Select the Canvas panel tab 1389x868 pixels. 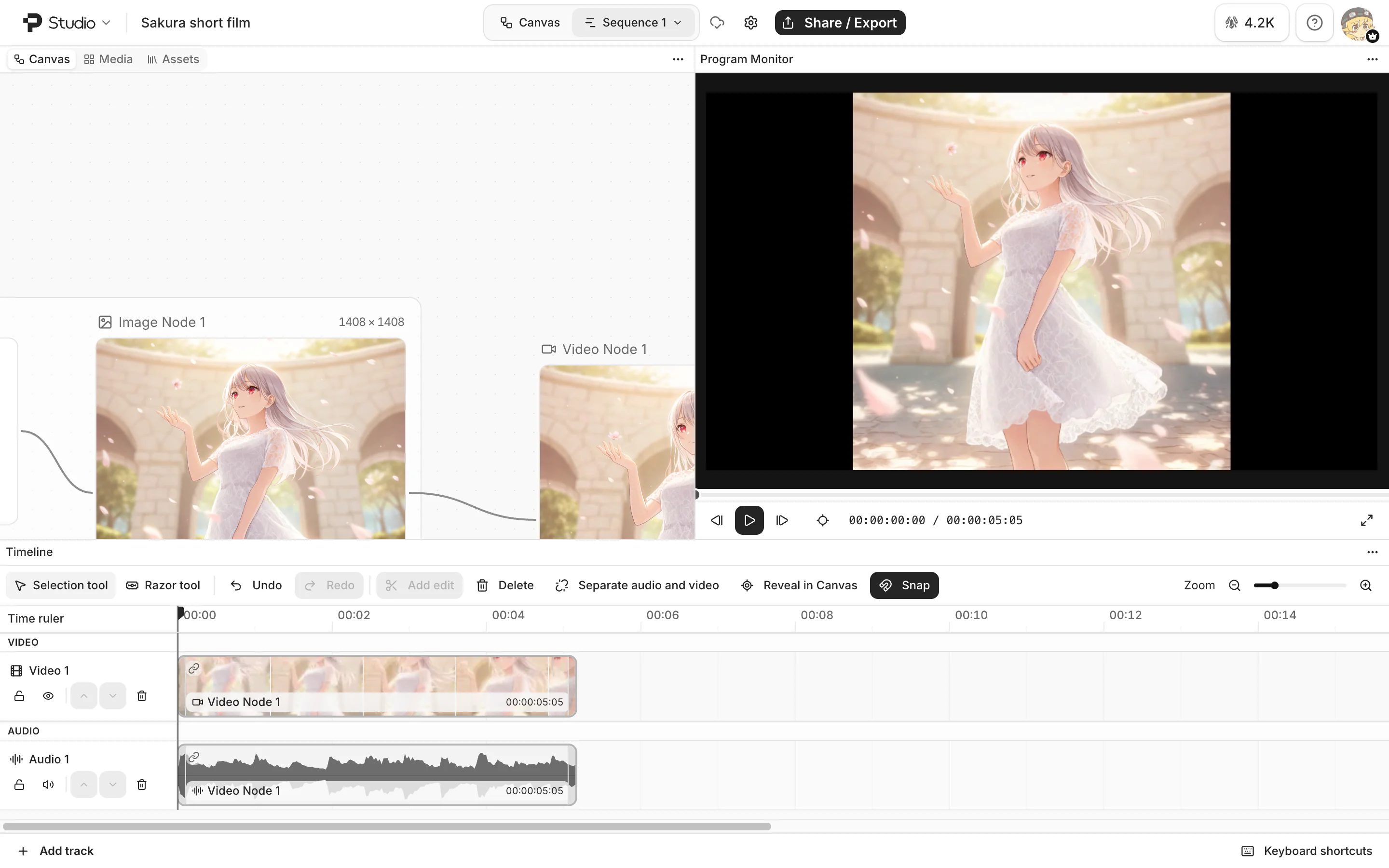click(42, 59)
